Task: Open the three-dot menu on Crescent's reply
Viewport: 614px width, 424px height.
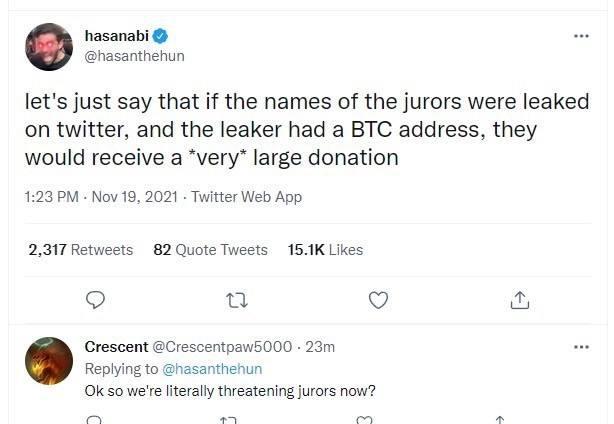Action: coord(581,347)
